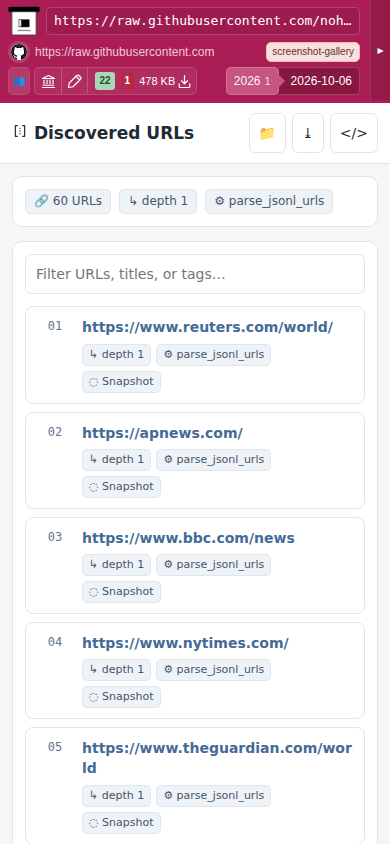Click Snapshot chip under theguardian

click(x=122, y=822)
